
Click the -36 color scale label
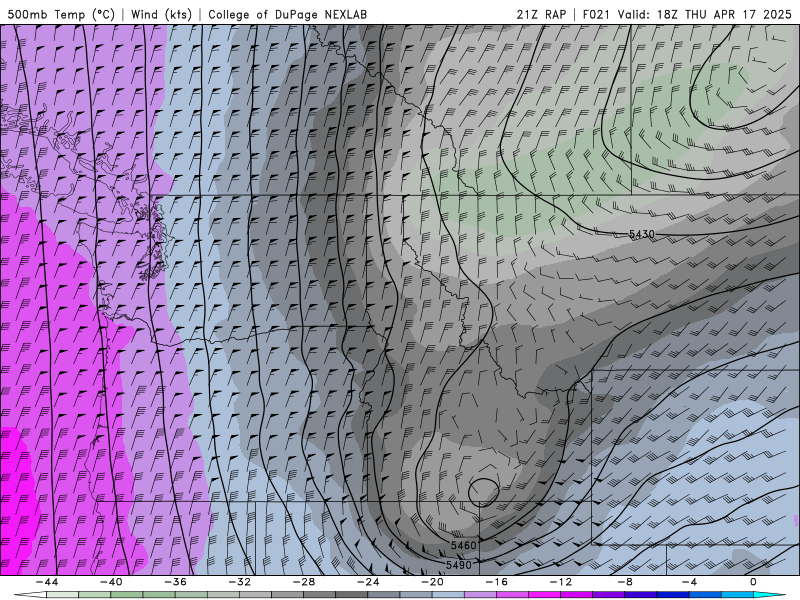[x=175, y=582]
